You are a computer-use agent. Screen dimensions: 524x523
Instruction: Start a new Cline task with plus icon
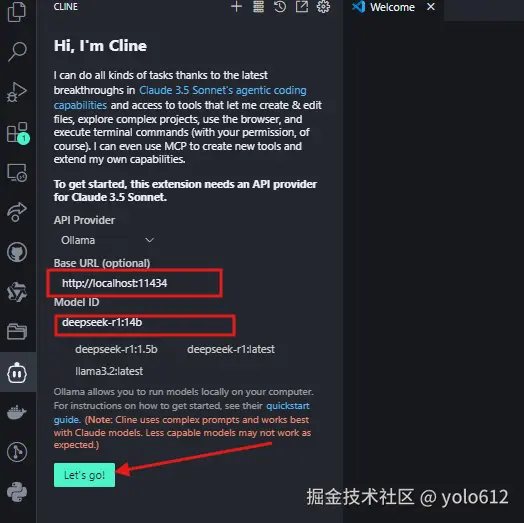(236, 6)
